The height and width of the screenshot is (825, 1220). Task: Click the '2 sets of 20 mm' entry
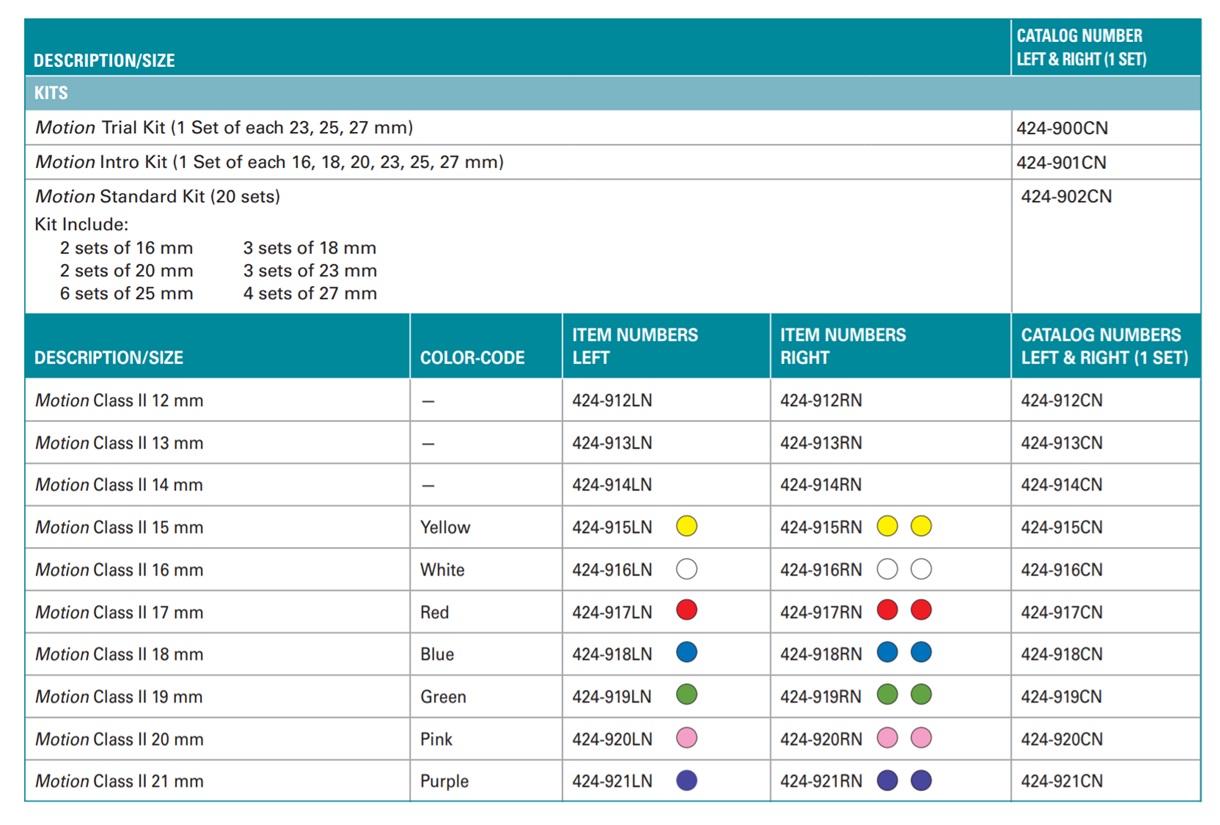(x=127, y=271)
